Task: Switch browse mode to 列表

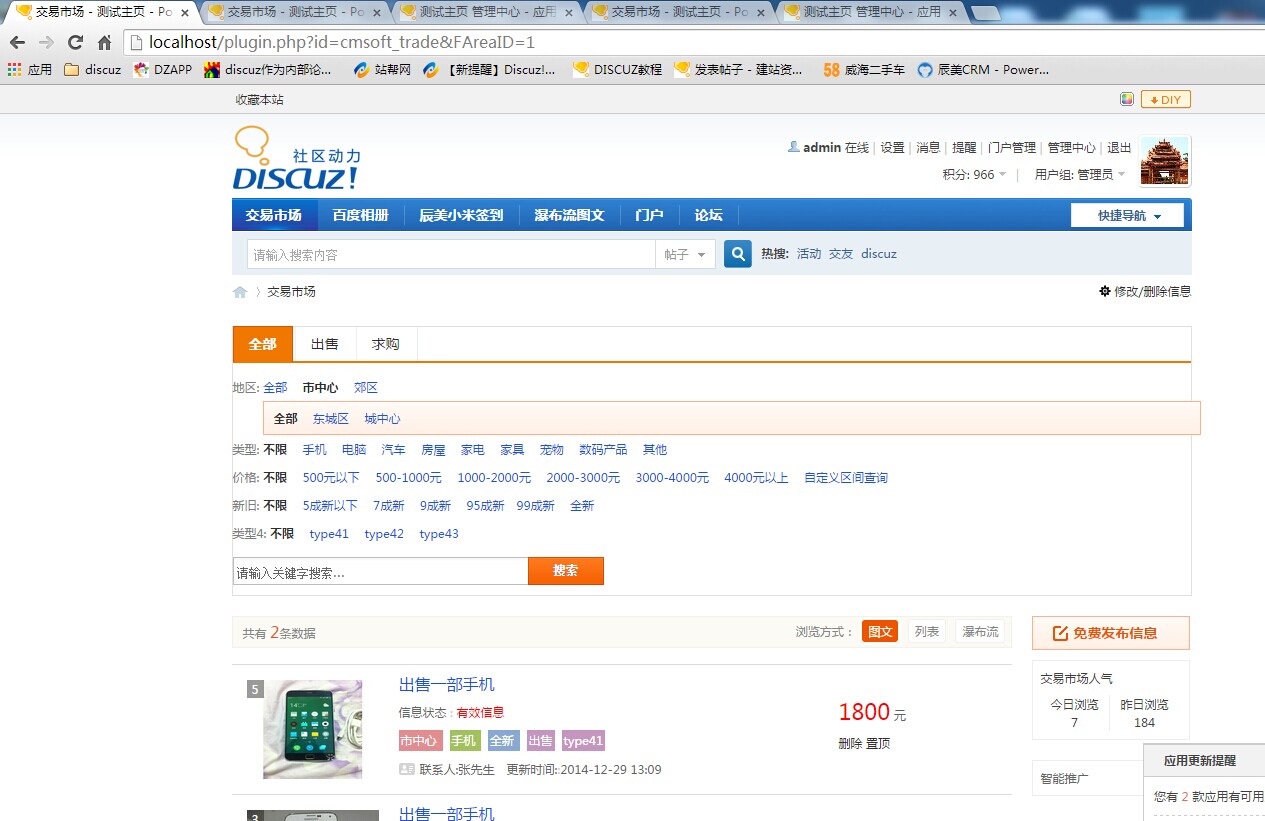Action: tap(926, 632)
